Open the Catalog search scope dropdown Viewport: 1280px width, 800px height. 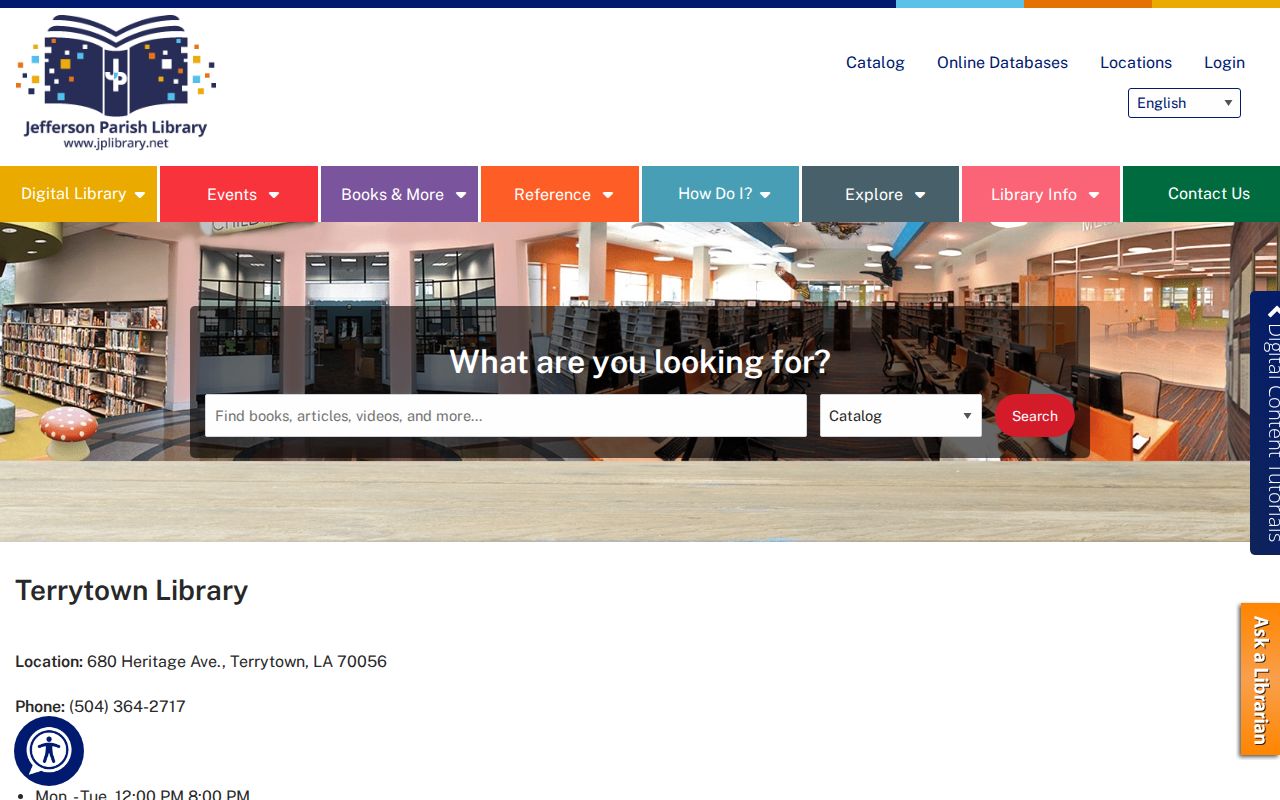click(901, 416)
